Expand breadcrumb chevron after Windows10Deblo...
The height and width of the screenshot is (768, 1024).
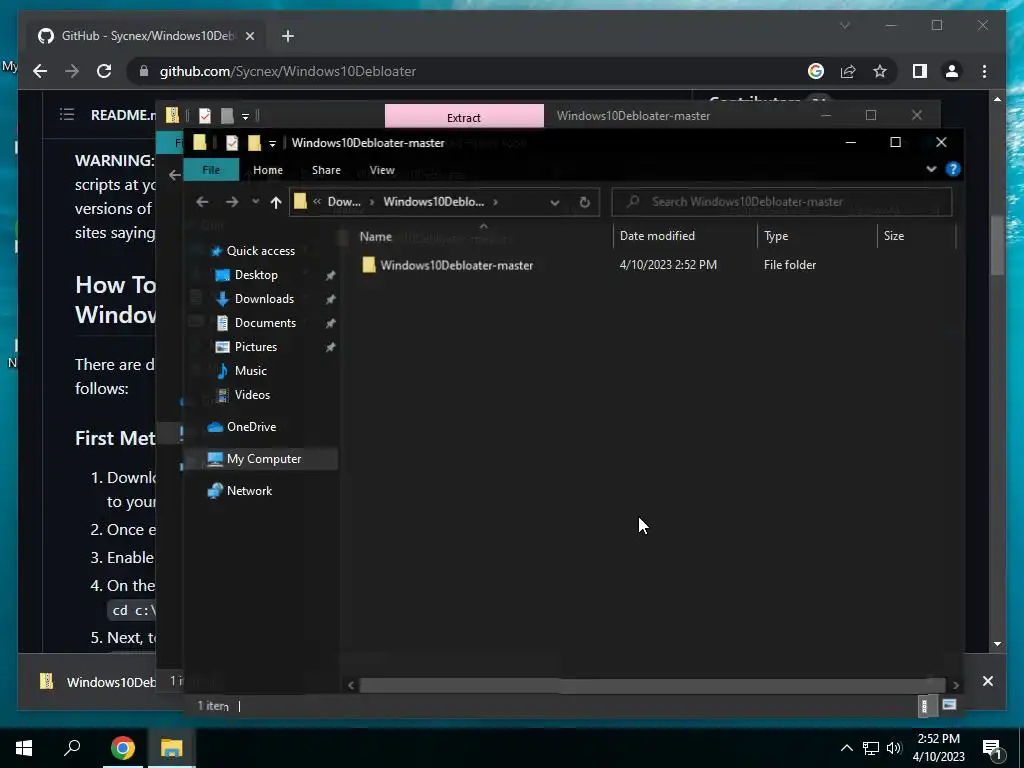496,202
